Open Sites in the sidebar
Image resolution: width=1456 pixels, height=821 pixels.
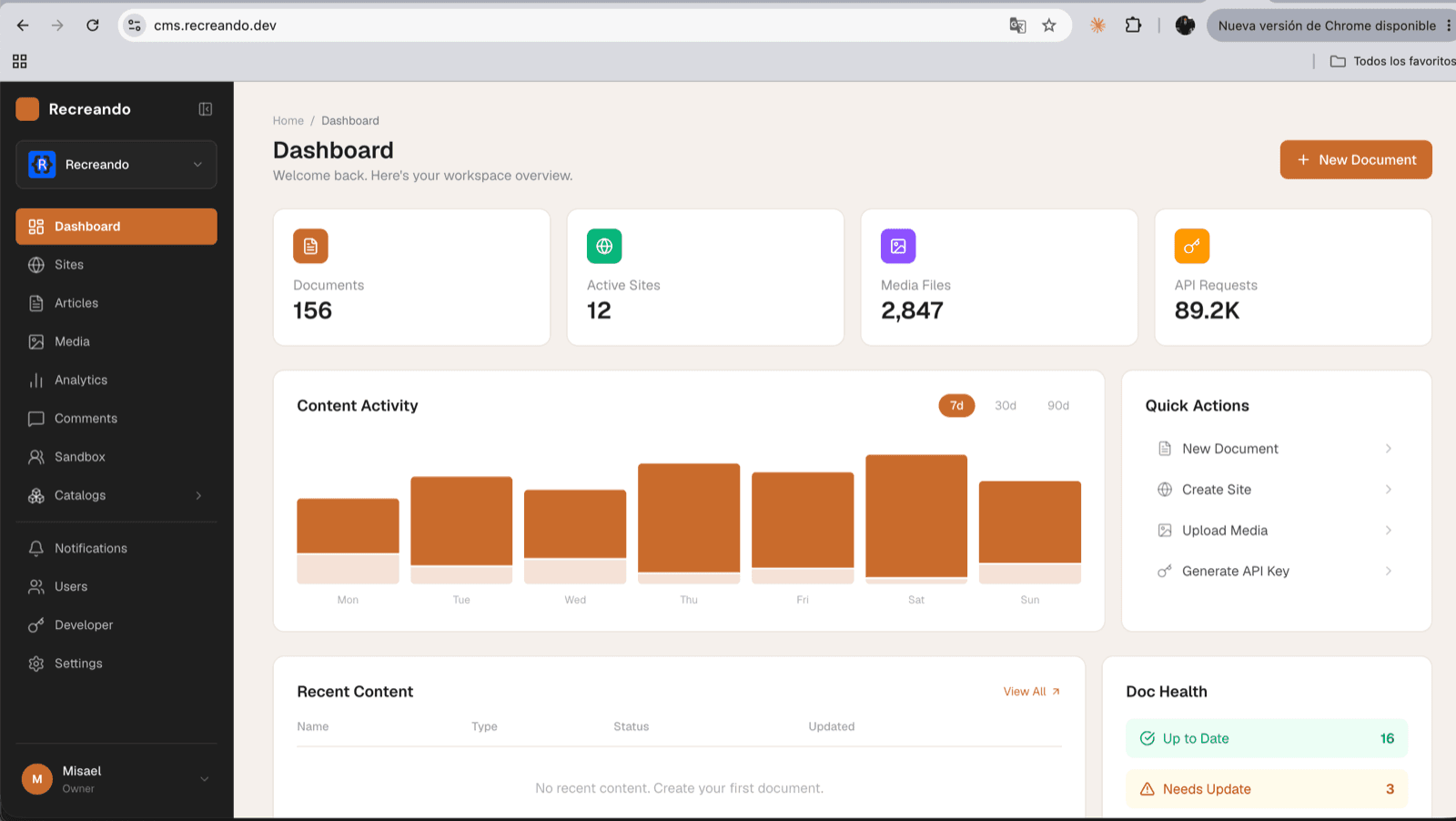tap(116, 265)
